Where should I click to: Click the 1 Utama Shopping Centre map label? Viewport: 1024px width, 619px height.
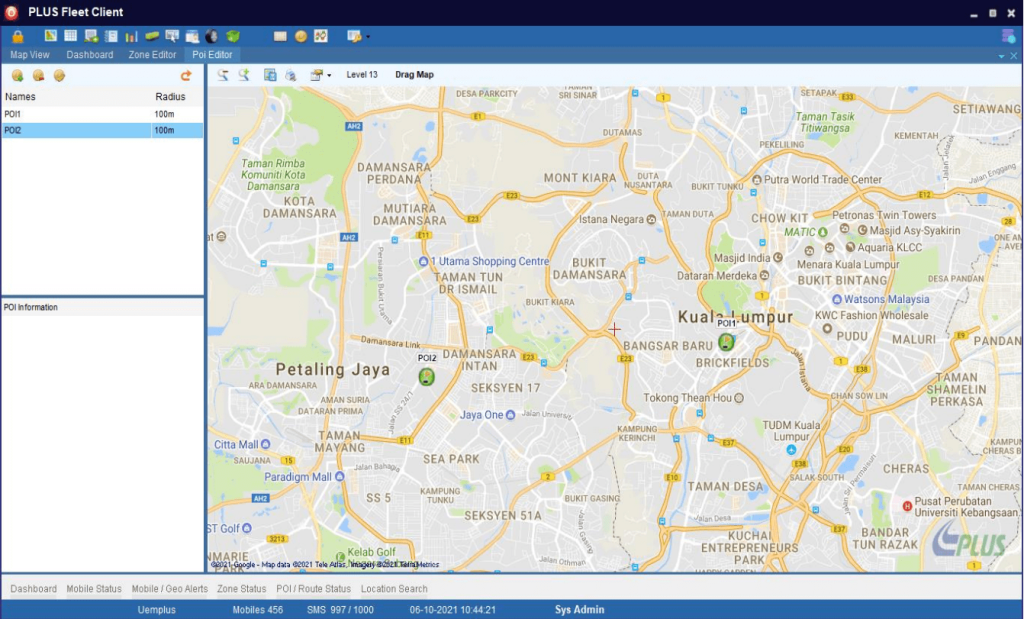[489, 261]
